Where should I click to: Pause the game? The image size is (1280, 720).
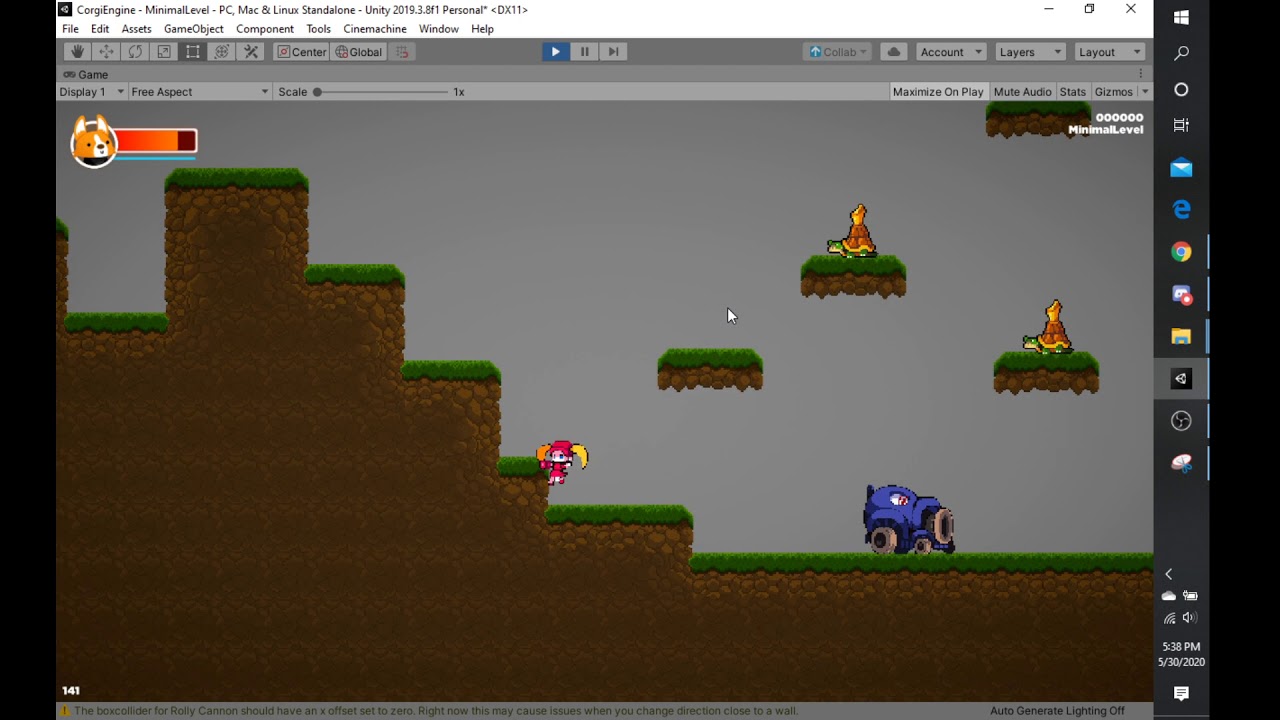point(584,52)
